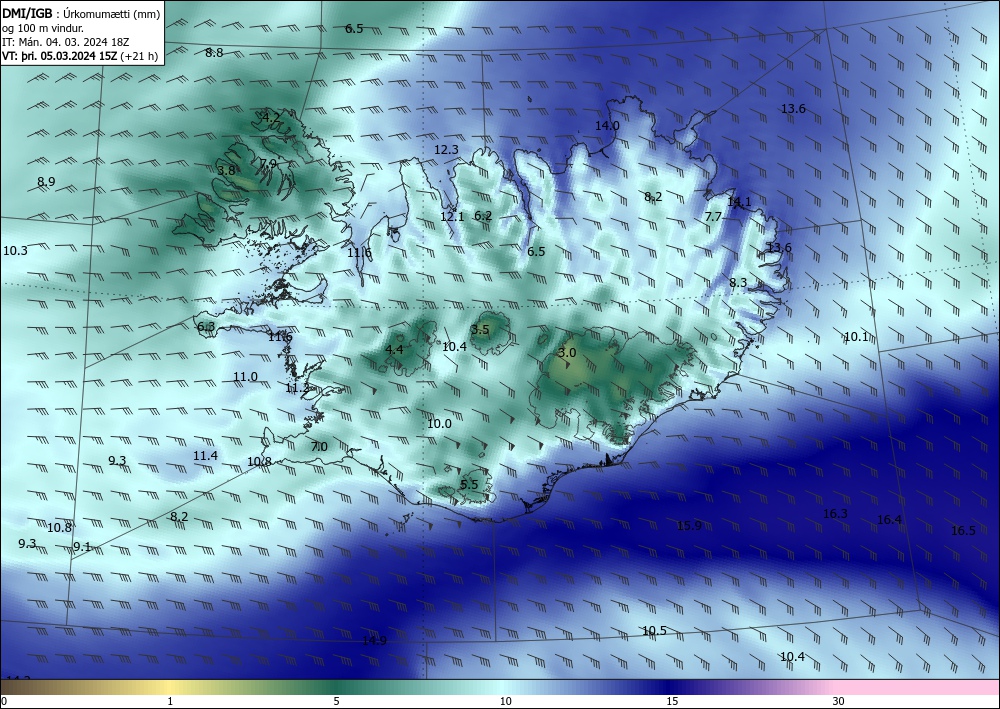Screen dimensions: 1000x709
Task: Click the 7.7 map value
Action: (x=713, y=217)
